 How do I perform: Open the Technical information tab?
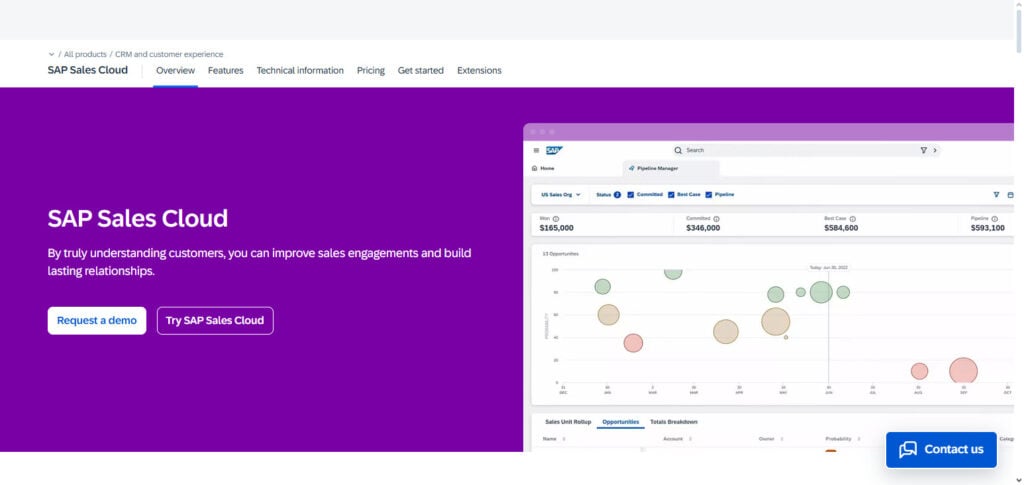[300, 70]
